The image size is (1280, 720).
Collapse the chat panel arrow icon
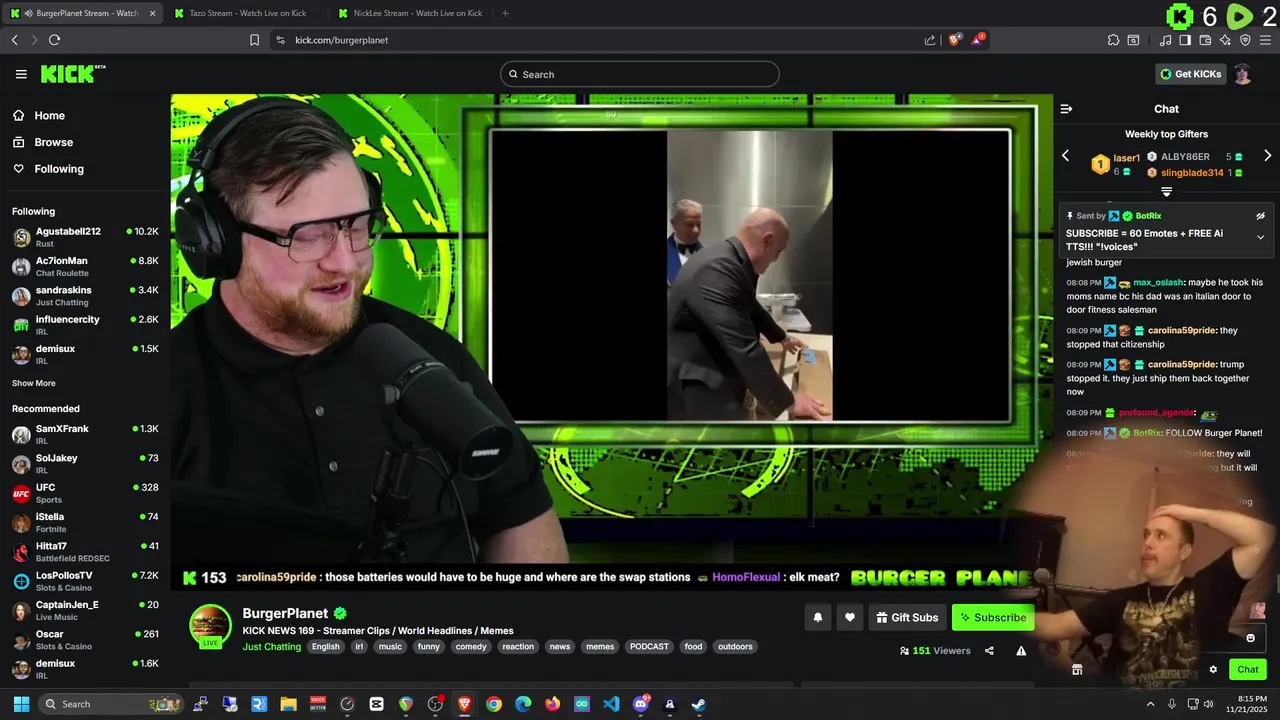click(x=1066, y=109)
